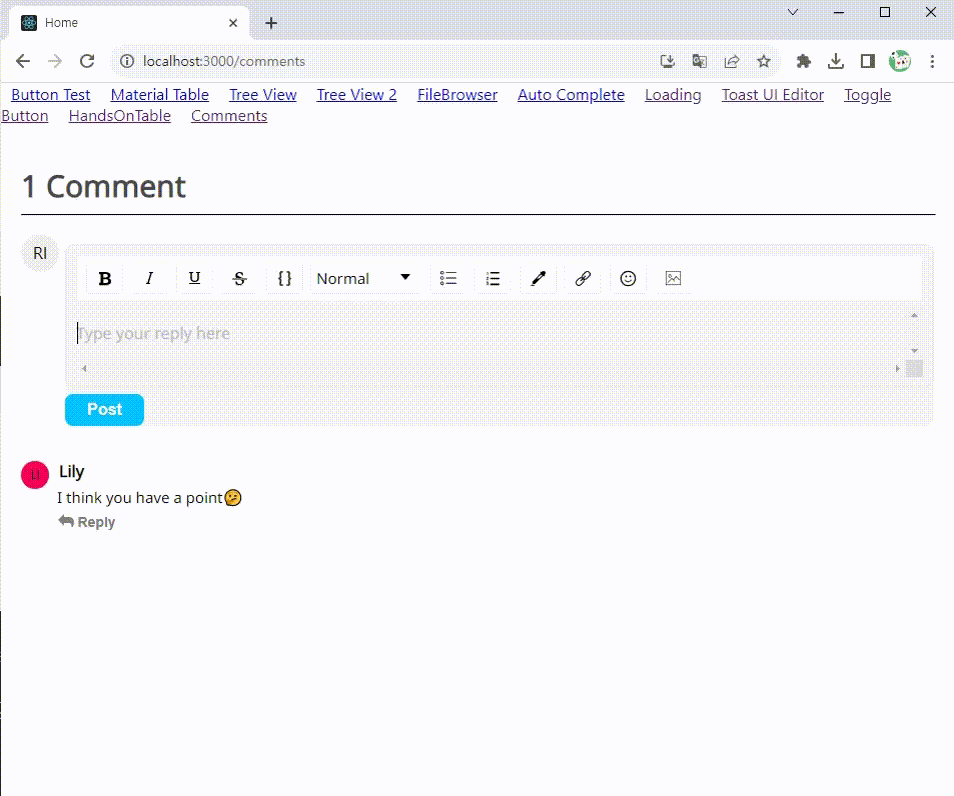Click editor scroll down arrow
The image size is (954, 796).
click(x=914, y=351)
